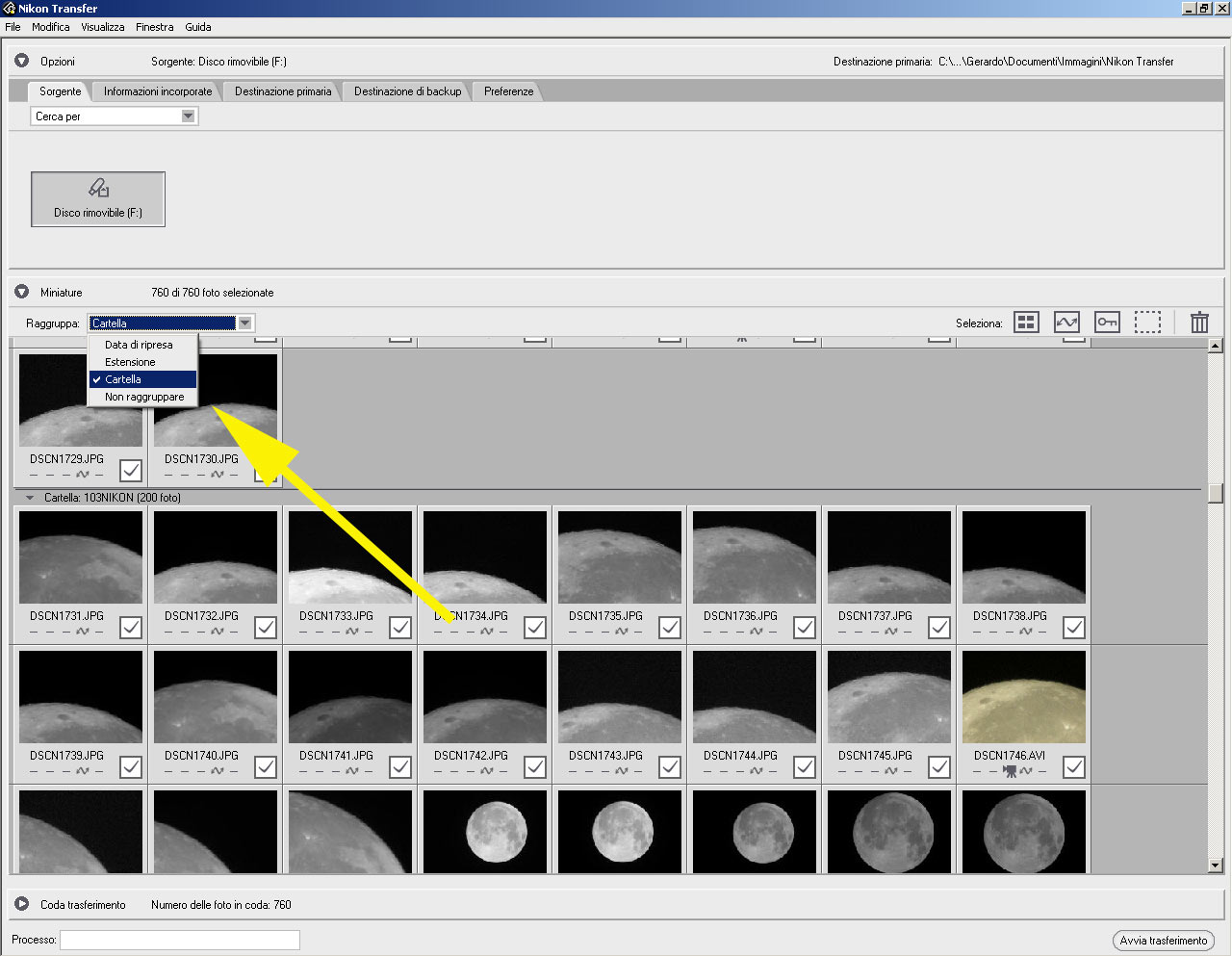This screenshot has width=1232, height=956.
Task: Select all images icon in Seleziona bar
Action: click(x=1027, y=323)
